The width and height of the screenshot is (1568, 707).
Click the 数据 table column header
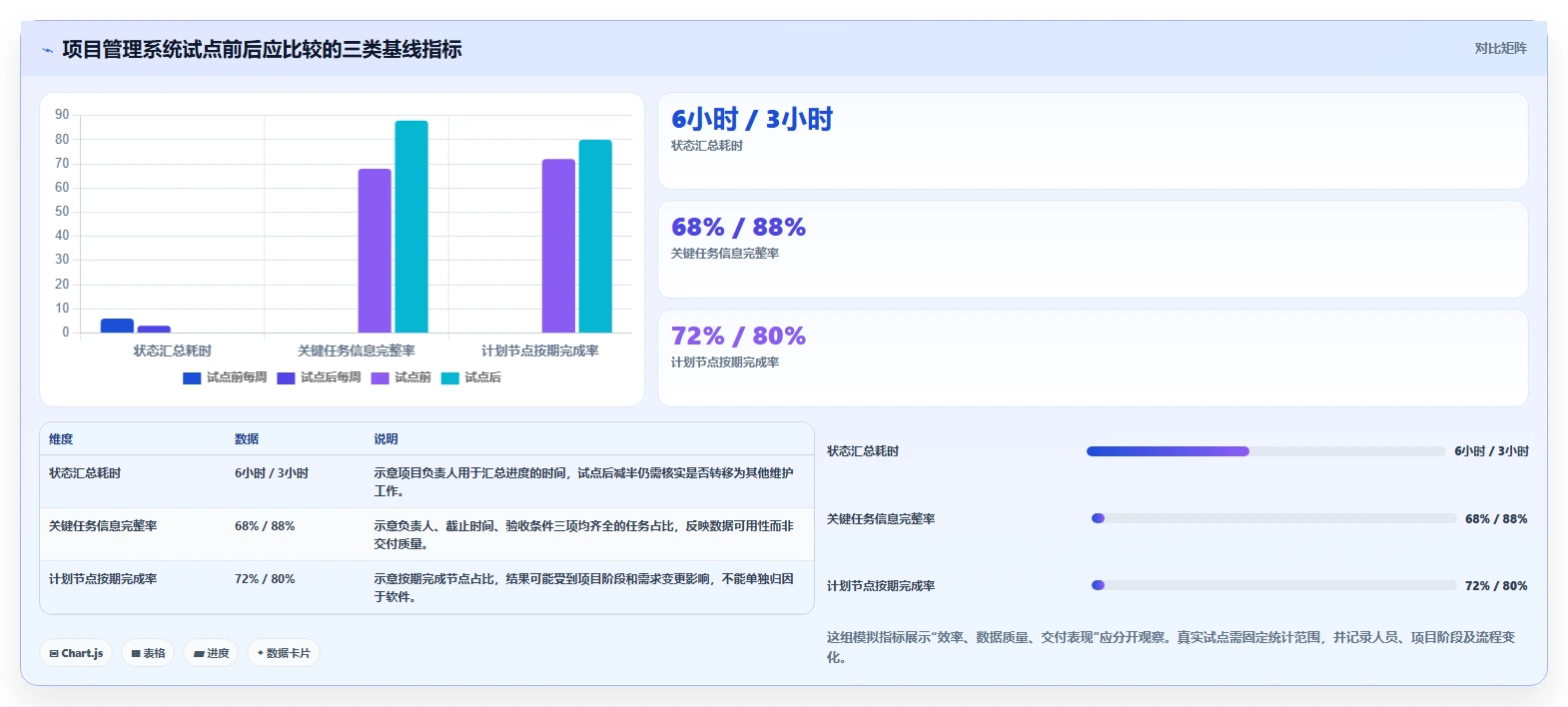point(247,439)
